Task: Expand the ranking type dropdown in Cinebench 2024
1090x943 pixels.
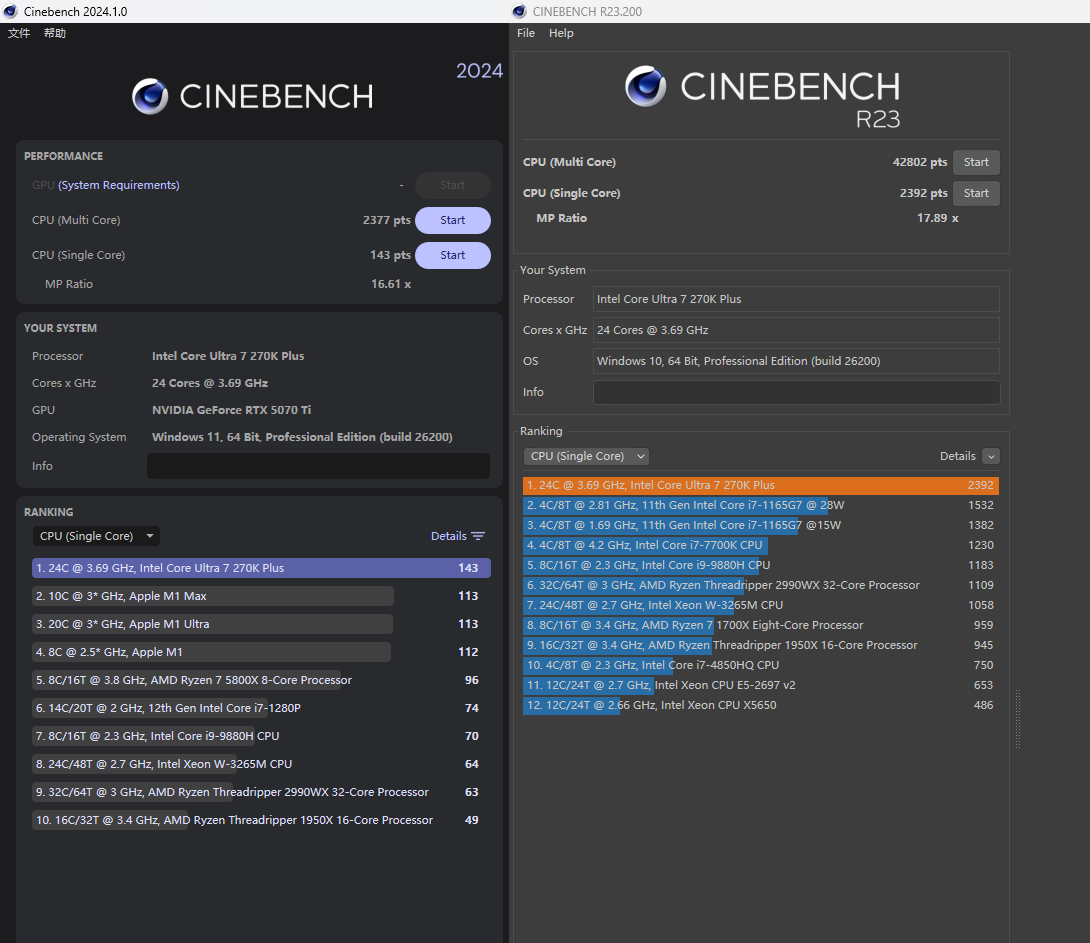Action: click(96, 536)
